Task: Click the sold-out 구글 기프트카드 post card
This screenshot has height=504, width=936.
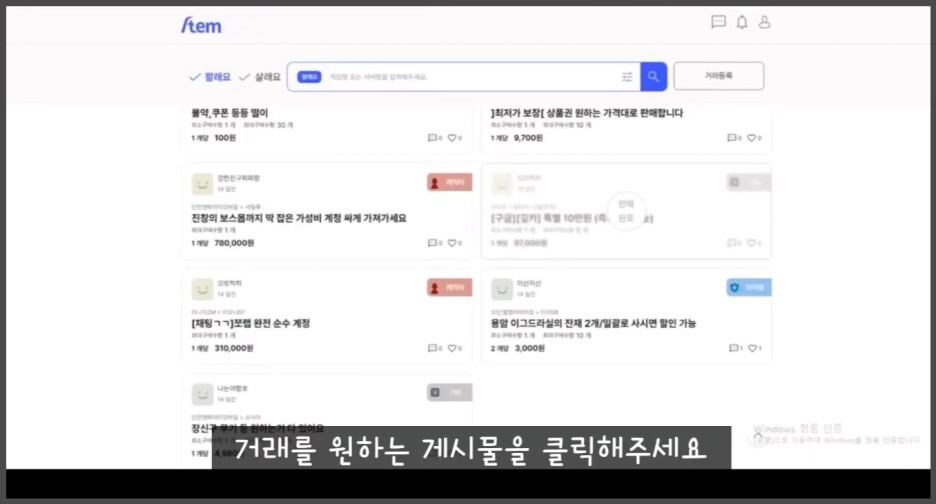Action: tap(626, 211)
